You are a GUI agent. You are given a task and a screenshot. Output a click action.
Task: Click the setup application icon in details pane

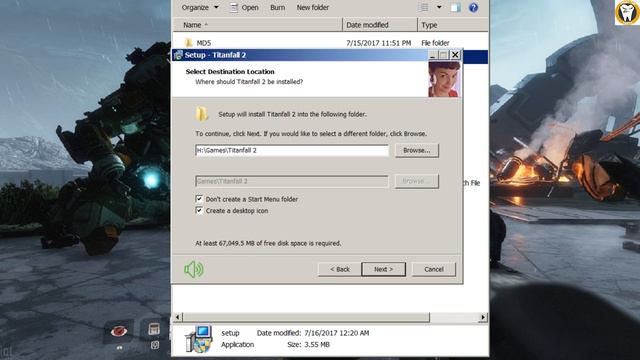(199, 338)
